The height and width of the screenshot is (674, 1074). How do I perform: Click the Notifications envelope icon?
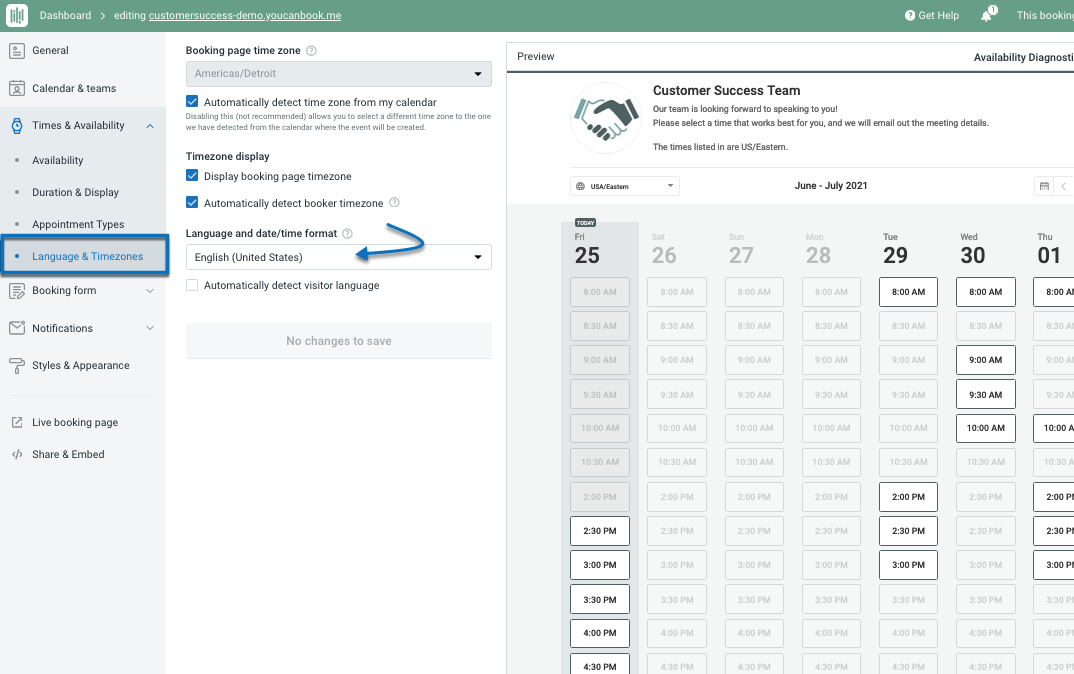pyautogui.click(x=17, y=328)
